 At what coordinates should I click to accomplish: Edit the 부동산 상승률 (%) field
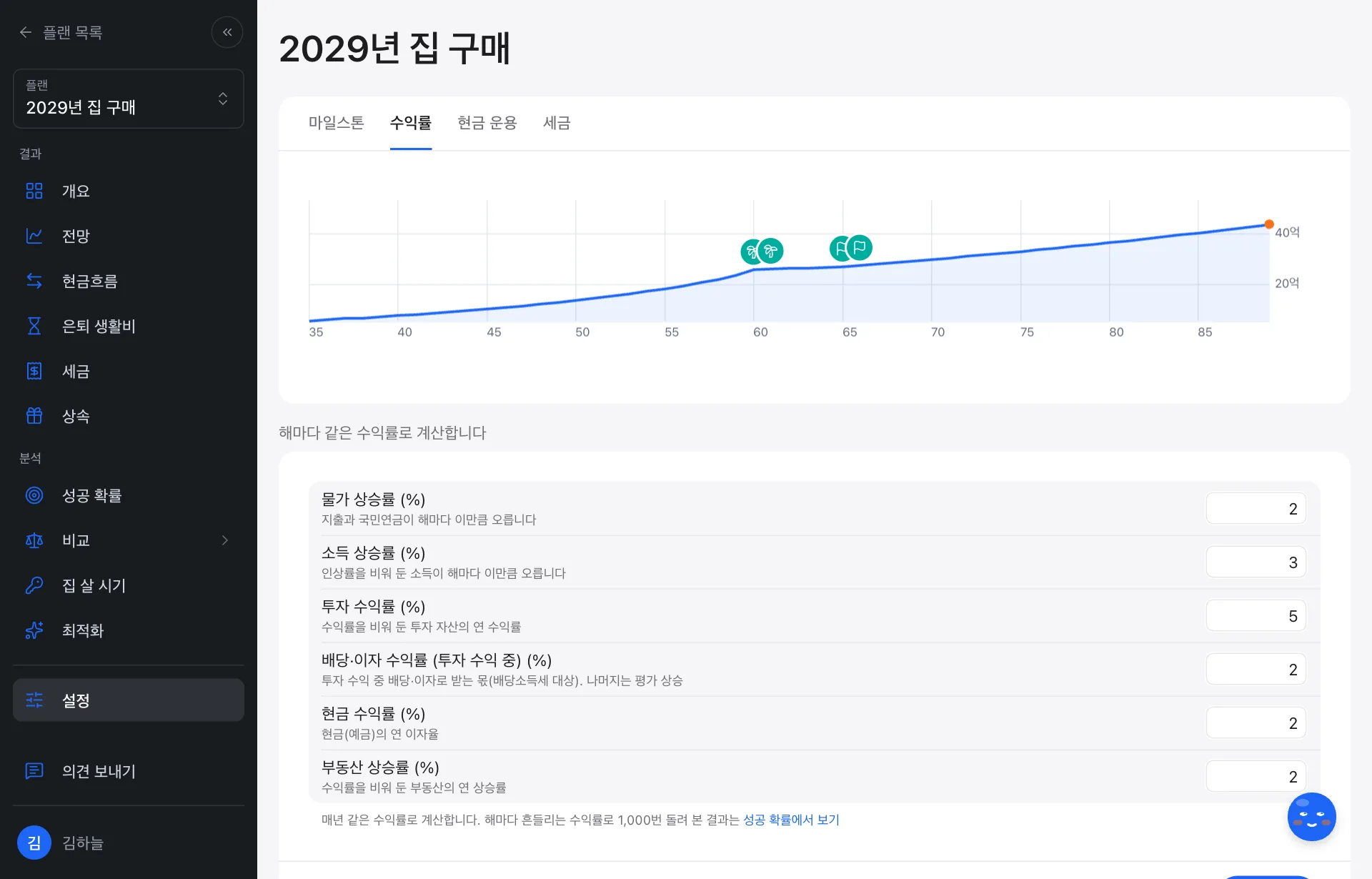coord(1256,777)
